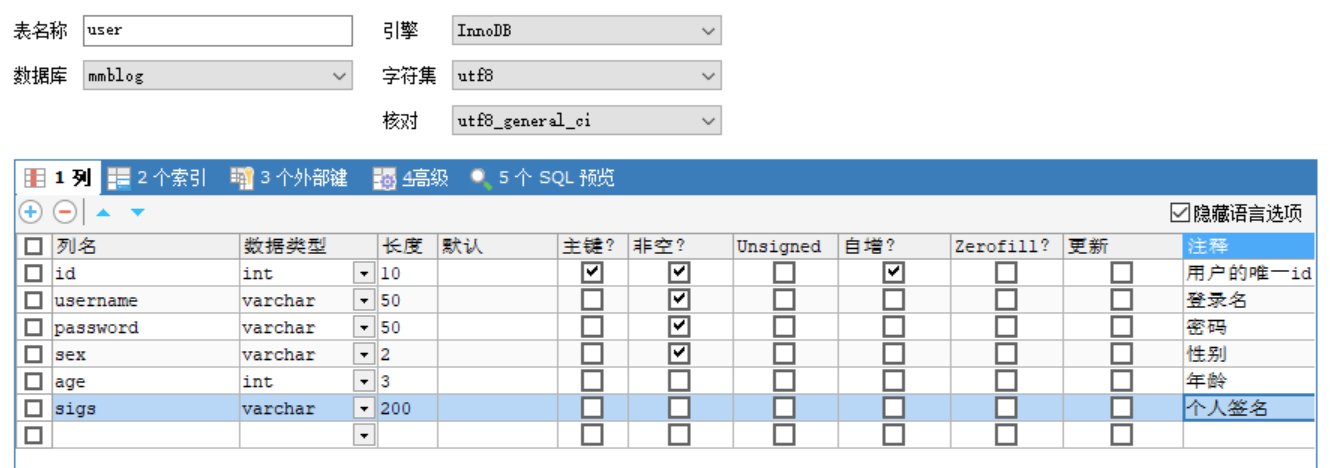
Task: Click the add new column plus icon
Action: [x=31, y=212]
